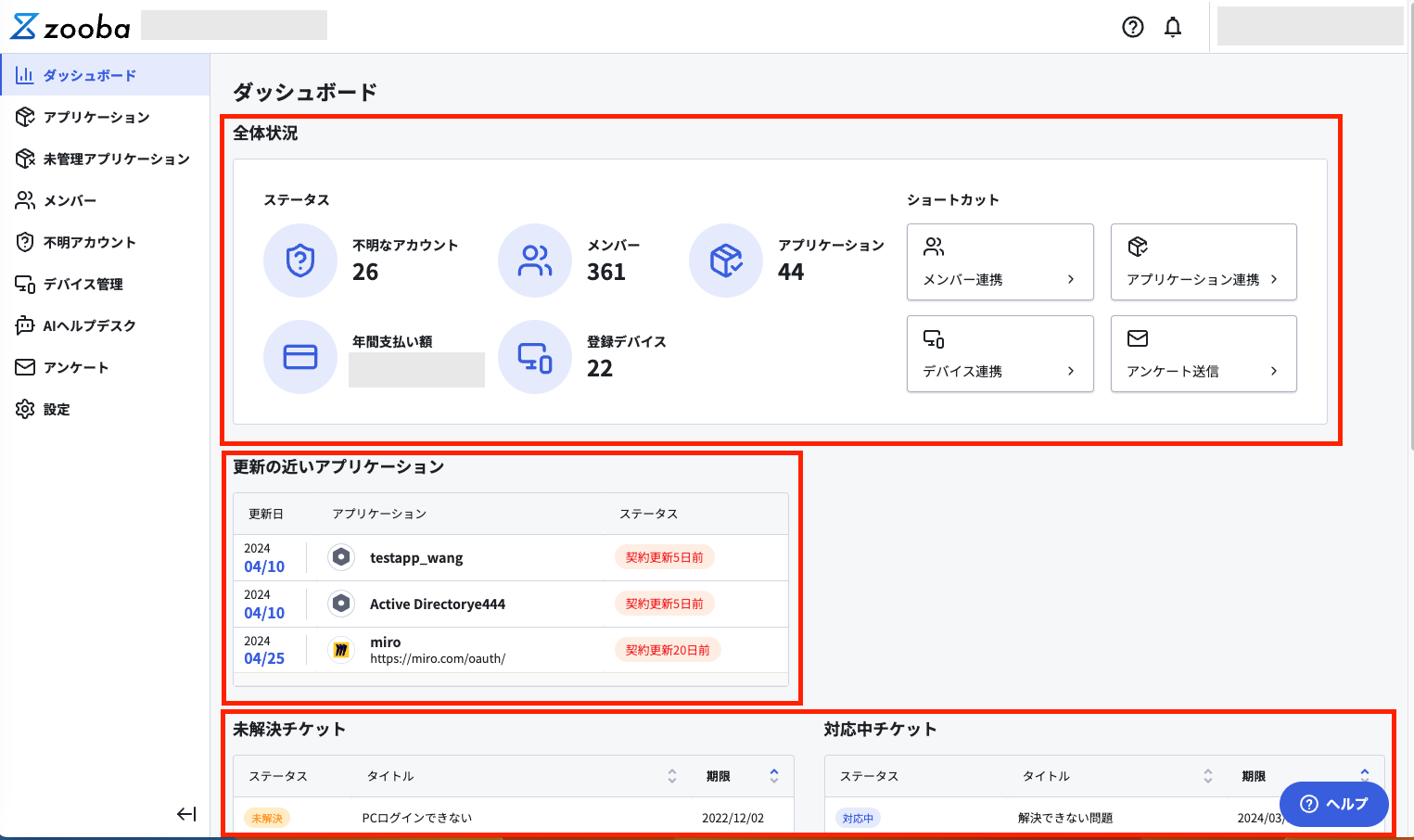The height and width of the screenshot is (840, 1414).
Task: Click the アンケート envelope sidebar icon
Action: point(25,367)
